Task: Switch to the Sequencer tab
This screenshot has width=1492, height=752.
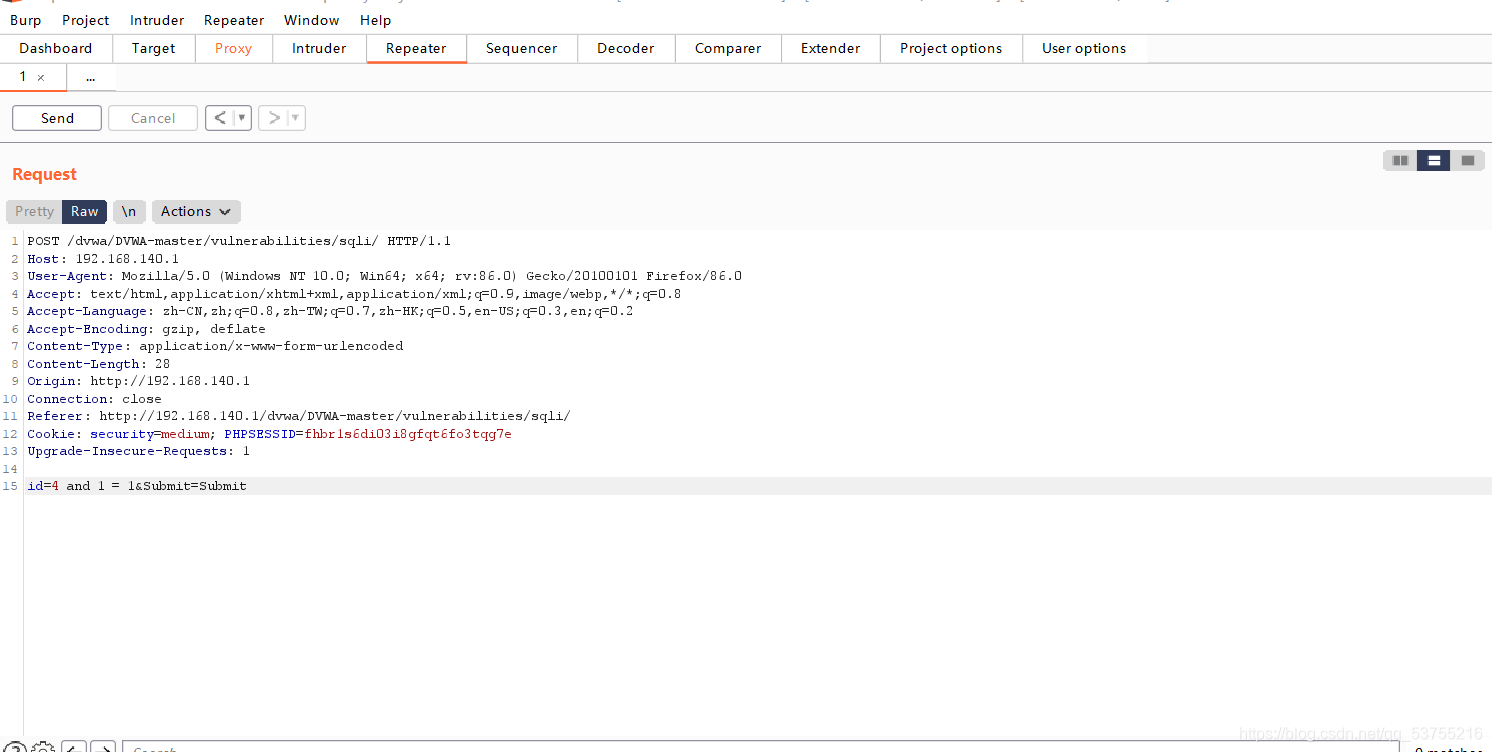Action: pyautogui.click(x=521, y=48)
